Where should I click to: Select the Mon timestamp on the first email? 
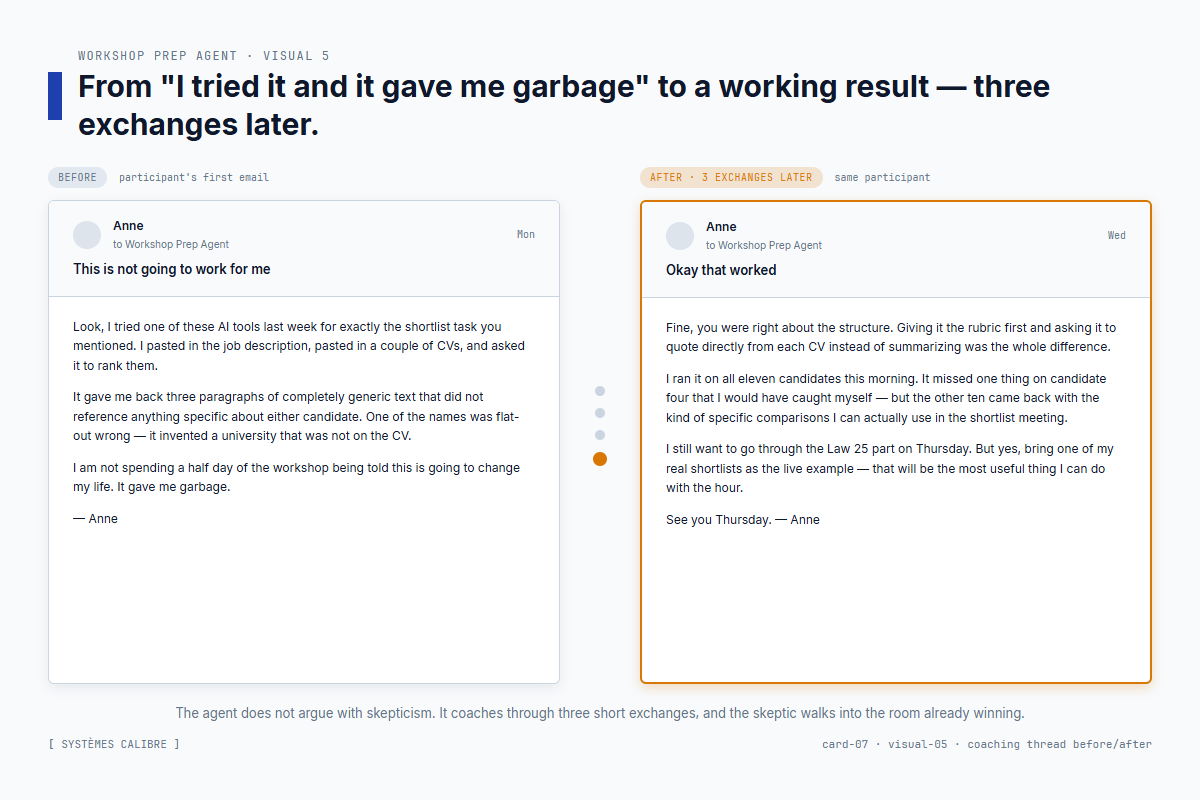(x=525, y=234)
